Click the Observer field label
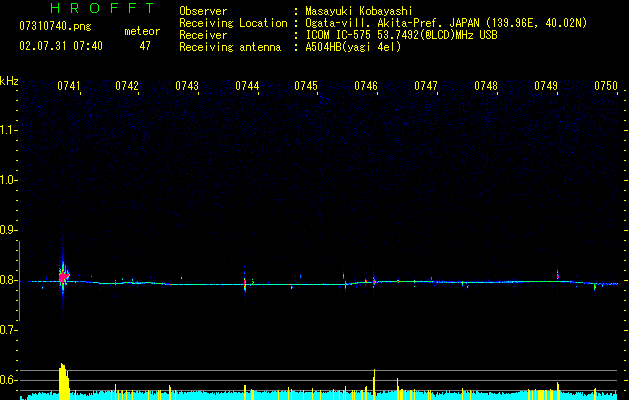Screen dimensions: 629x400 [x=203, y=11]
